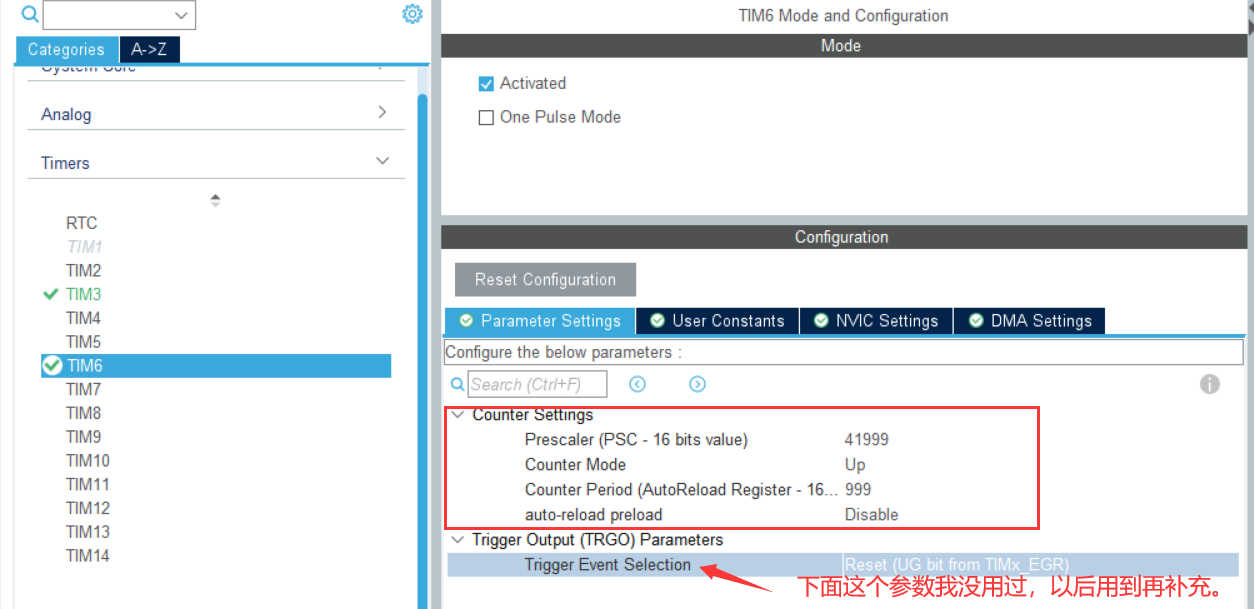Click the previous search result arrow icon

pyautogui.click(x=637, y=384)
